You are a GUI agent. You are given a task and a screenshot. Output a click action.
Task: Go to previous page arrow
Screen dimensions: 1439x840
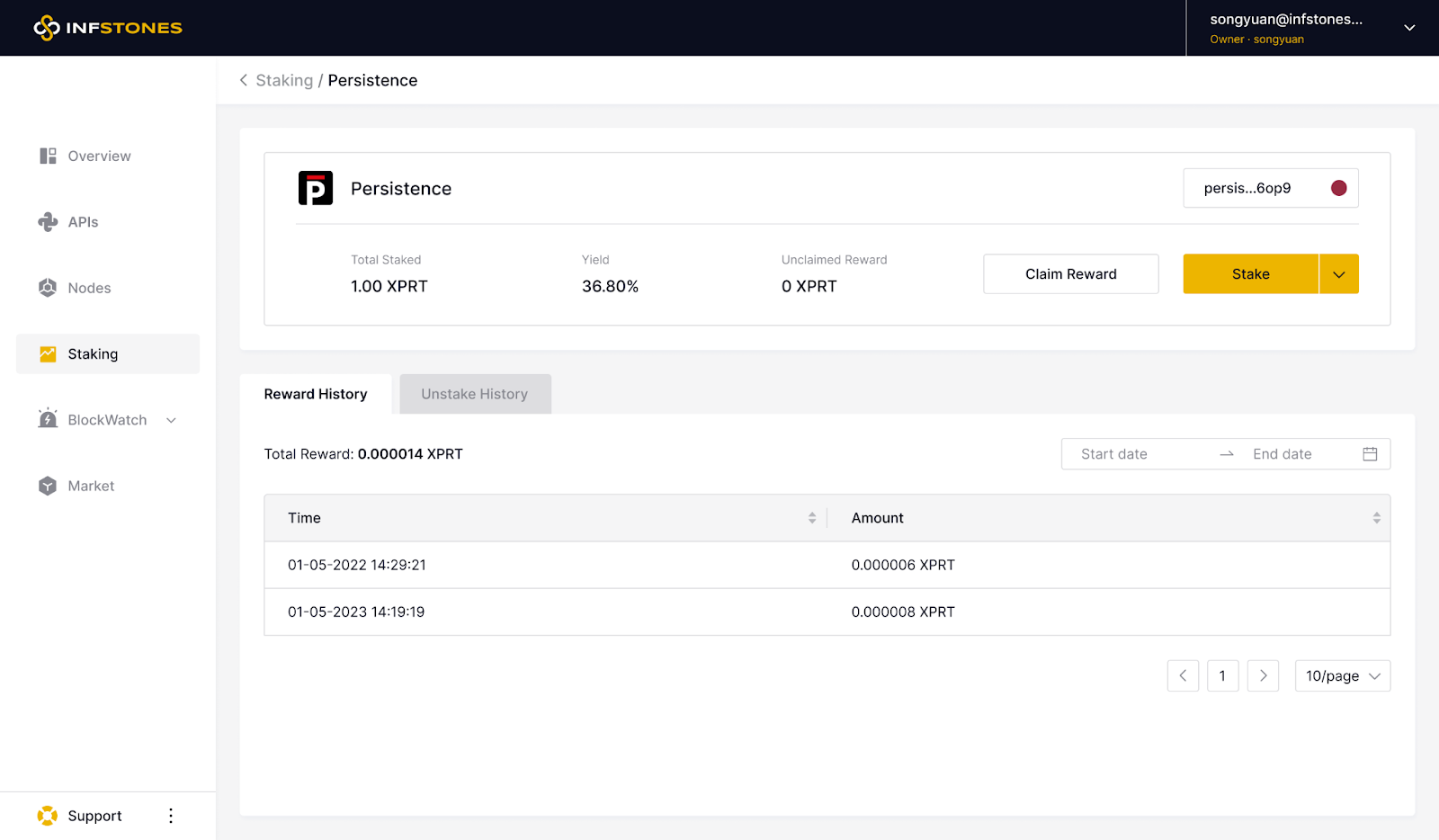click(x=1183, y=675)
